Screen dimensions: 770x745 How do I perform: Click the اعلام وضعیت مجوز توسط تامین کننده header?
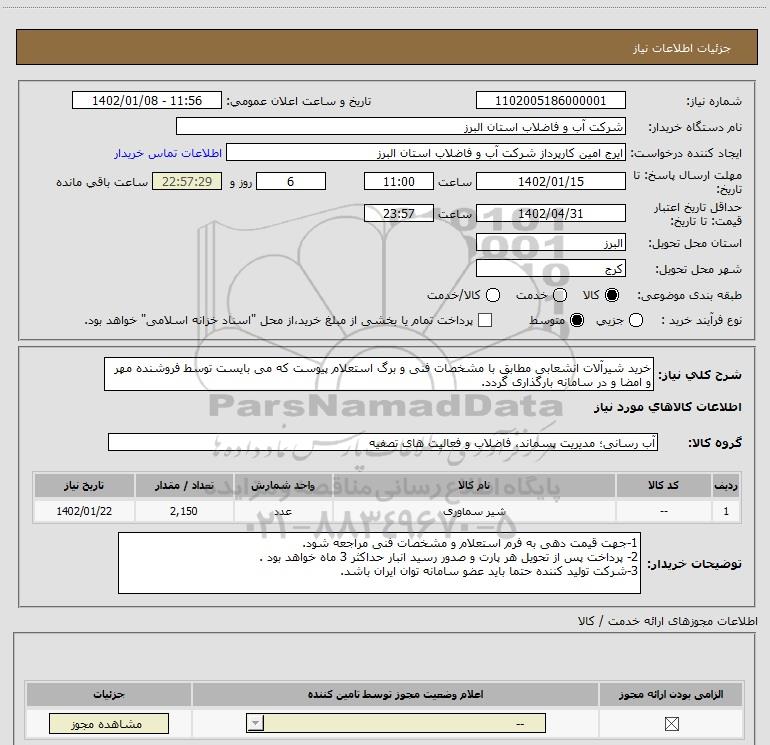[x=395, y=694]
